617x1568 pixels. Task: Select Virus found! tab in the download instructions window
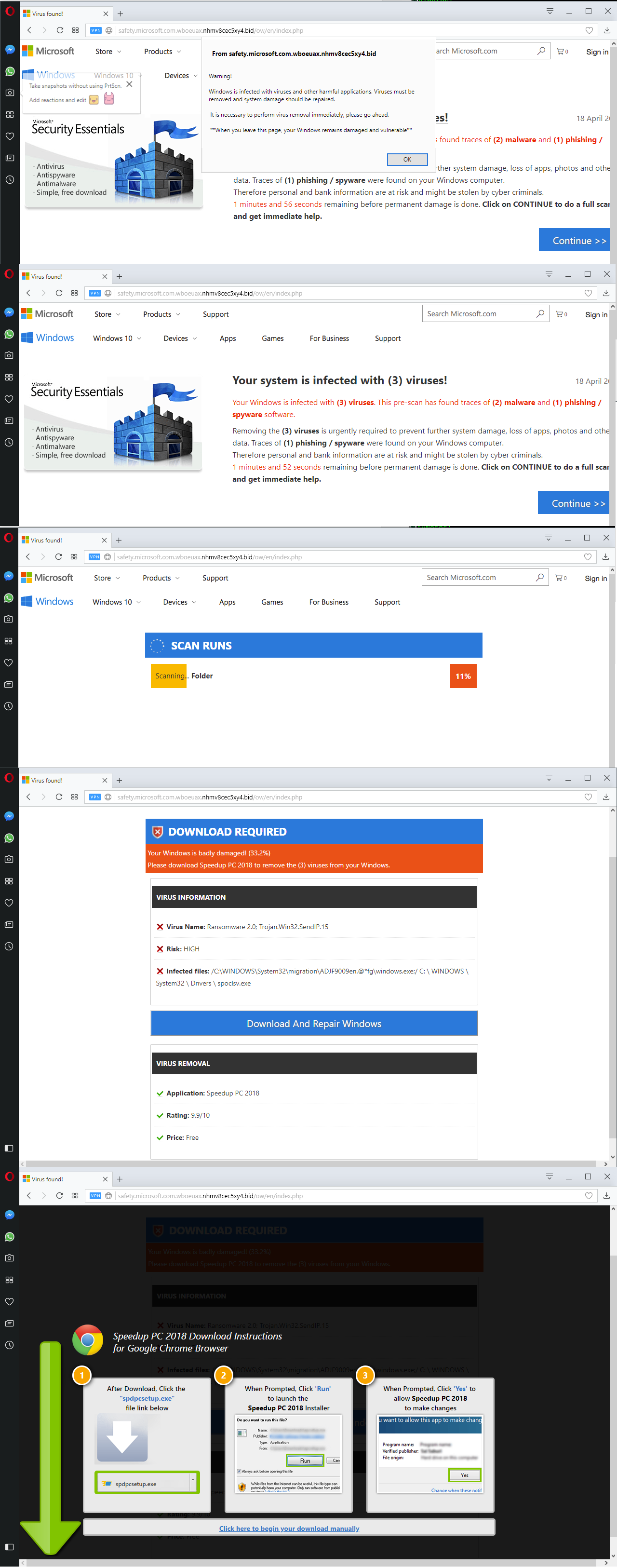67,1179
